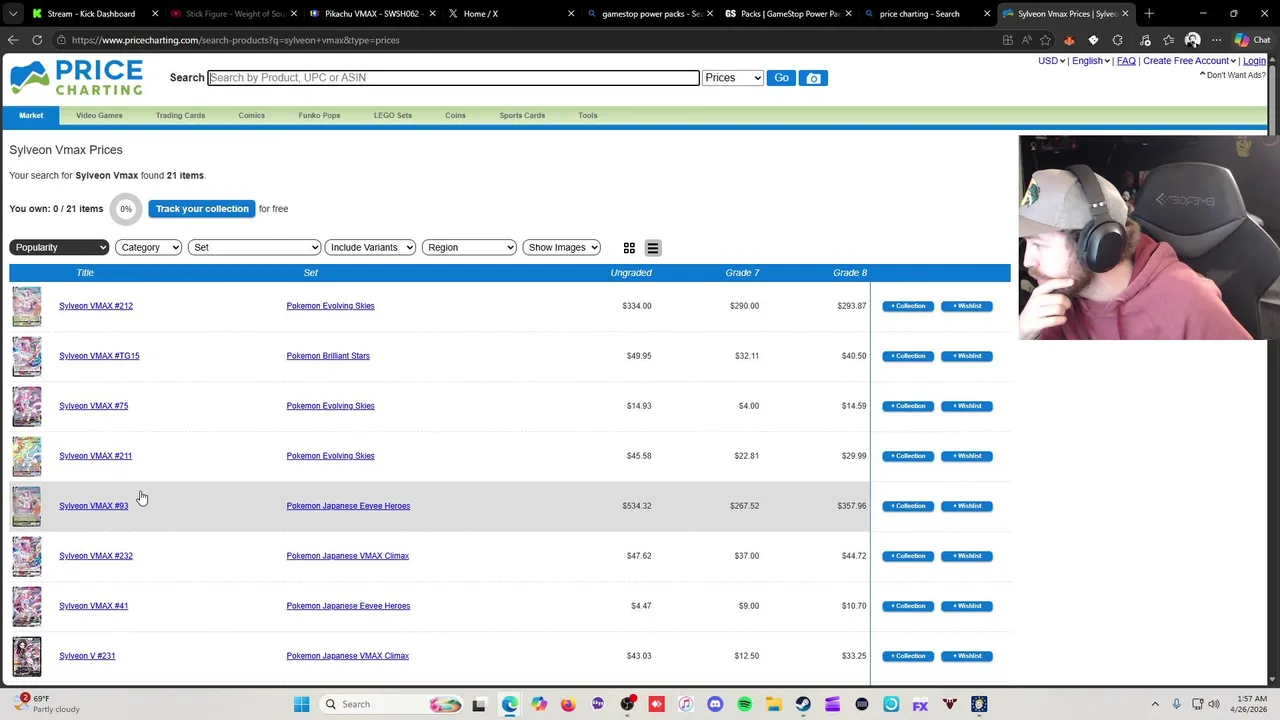Open Favorites list icon in toolbar

[x=1167, y=40]
